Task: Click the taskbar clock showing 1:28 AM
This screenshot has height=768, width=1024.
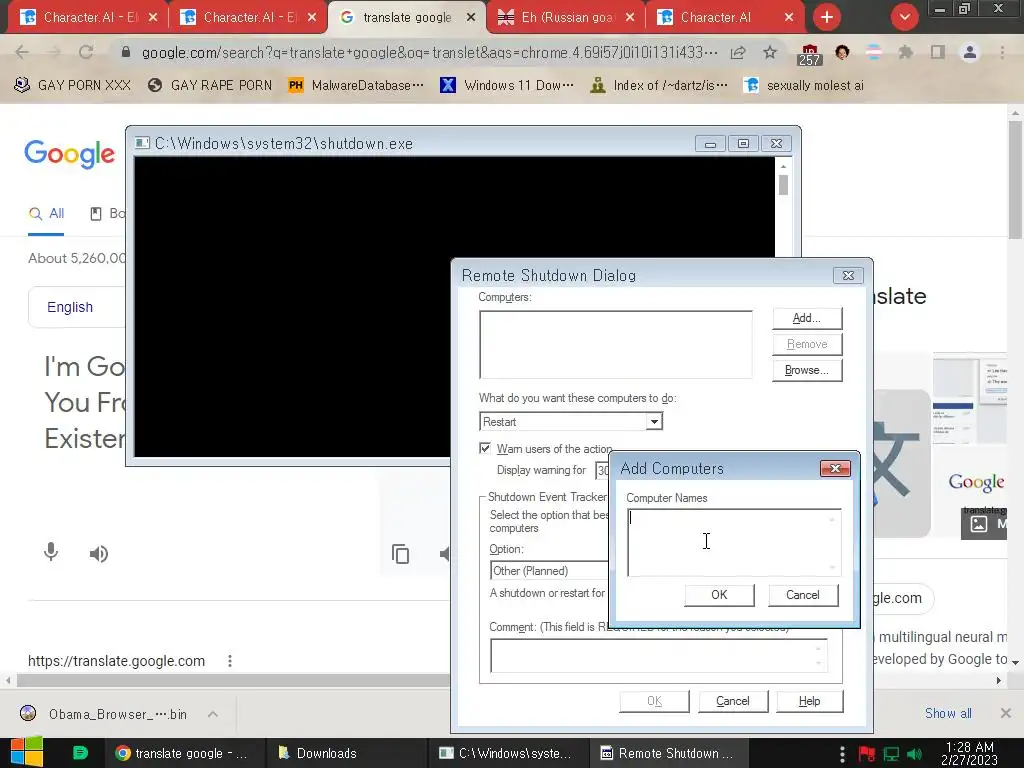Action: [x=970, y=753]
